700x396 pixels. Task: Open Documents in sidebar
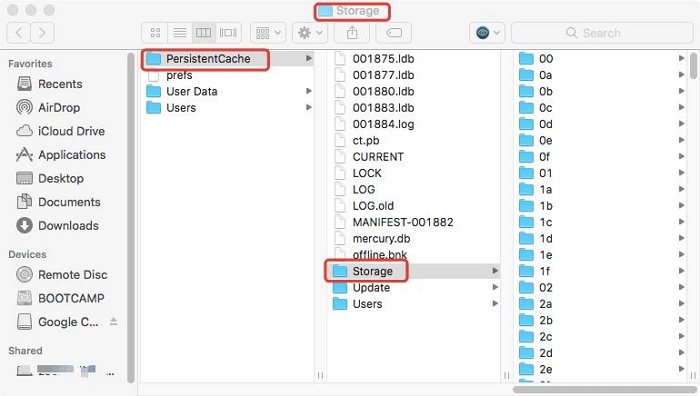pyautogui.click(x=58, y=202)
